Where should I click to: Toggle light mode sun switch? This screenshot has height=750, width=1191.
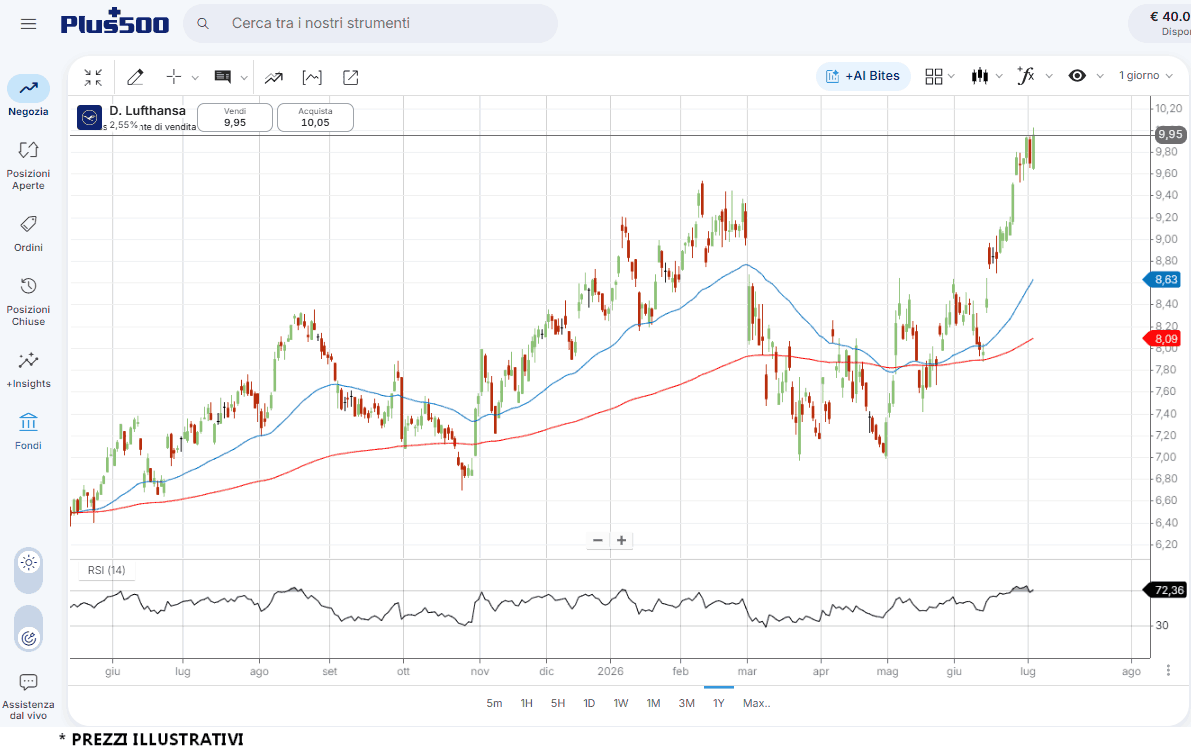29,563
